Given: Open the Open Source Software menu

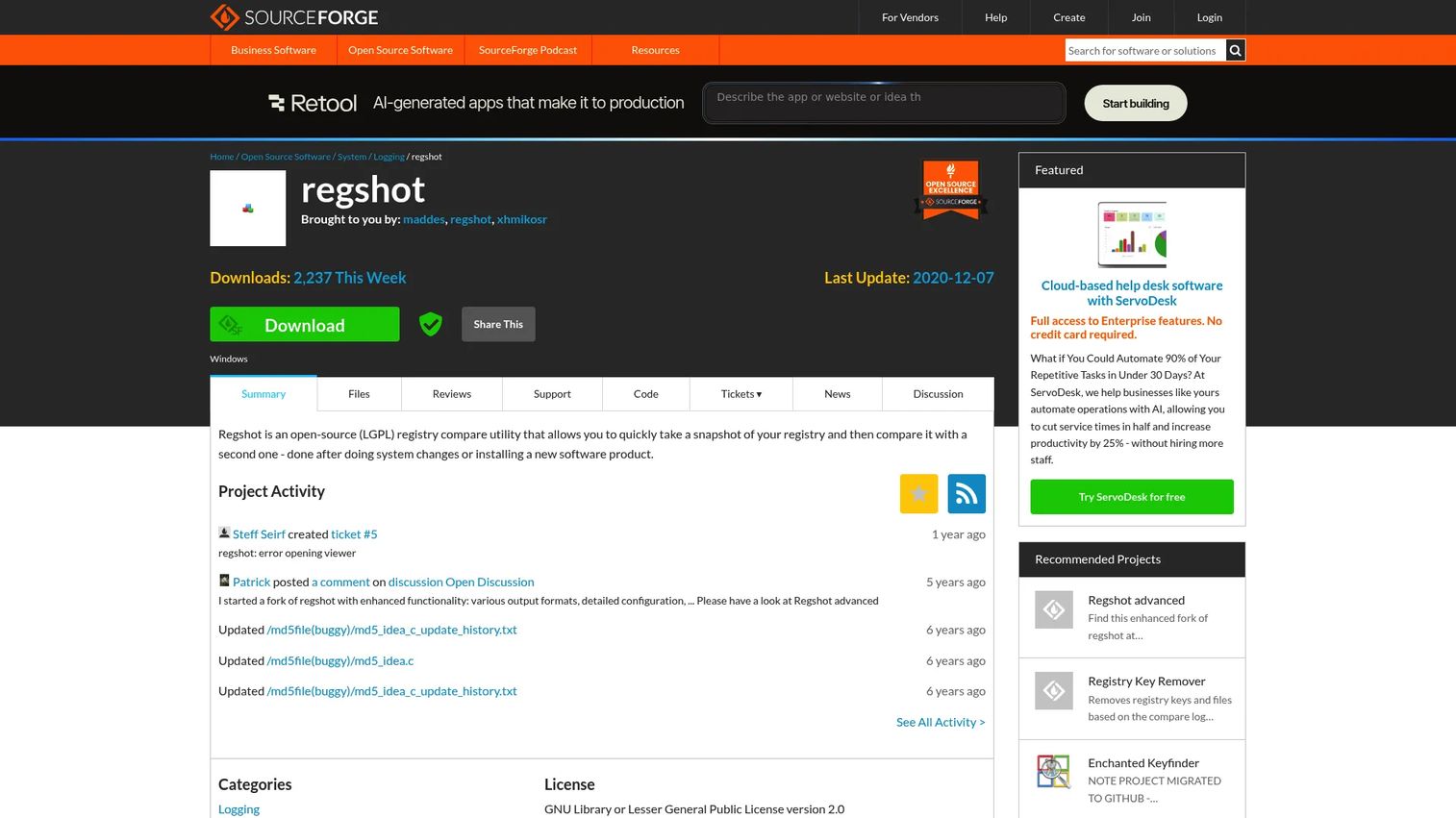Looking at the screenshot, I should tap(400, 50).
